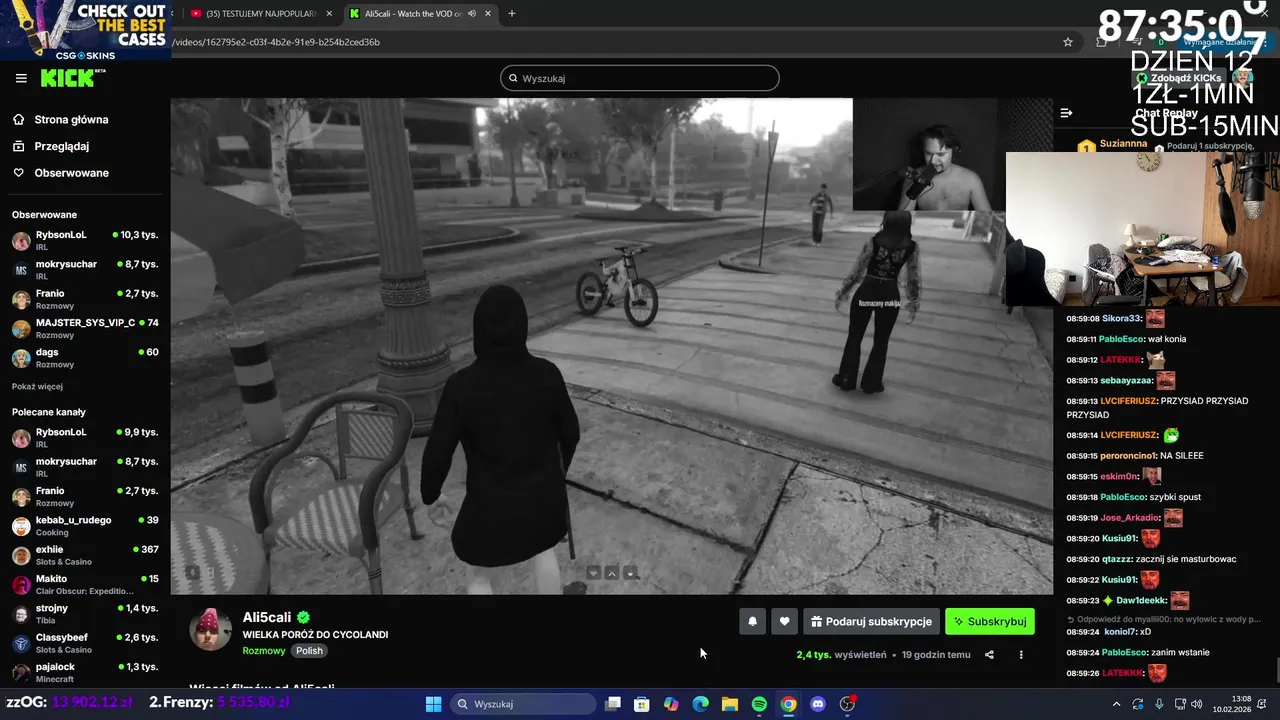
Task: Click the green Subskrybuj button
Action: click(990, 621)
